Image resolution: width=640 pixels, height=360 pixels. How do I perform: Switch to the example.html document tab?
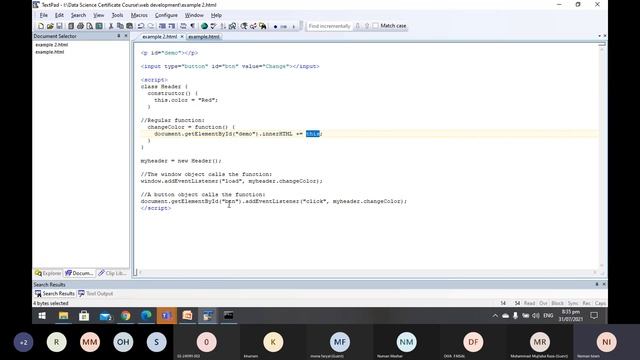[x=204, y=37]
